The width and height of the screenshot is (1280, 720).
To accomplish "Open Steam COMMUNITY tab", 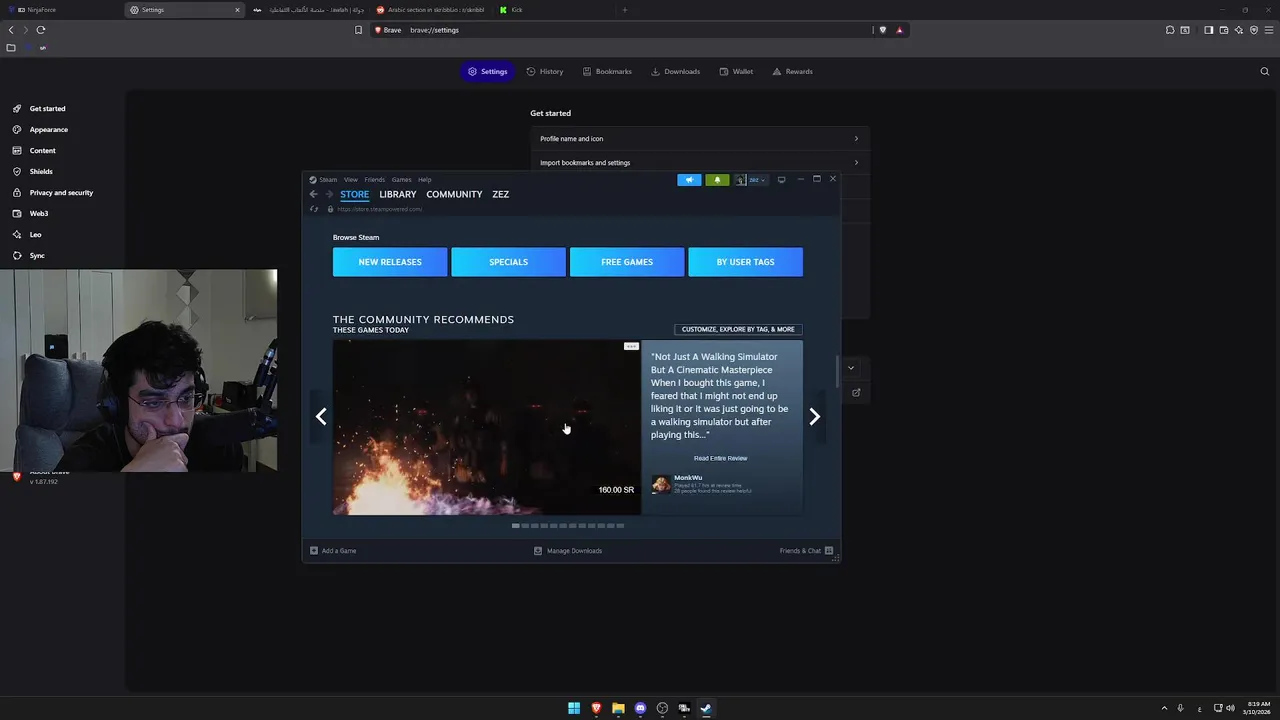I will [x=454, y=194].
